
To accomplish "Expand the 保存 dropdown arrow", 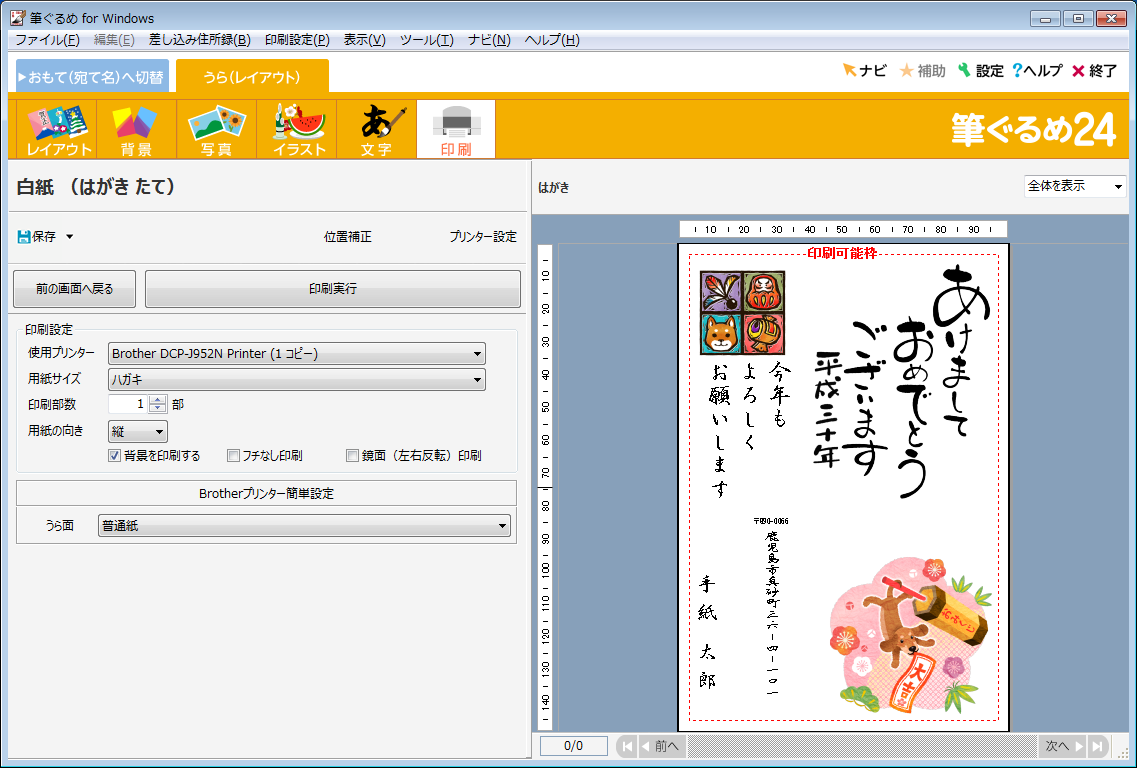I will coord(70,236).
